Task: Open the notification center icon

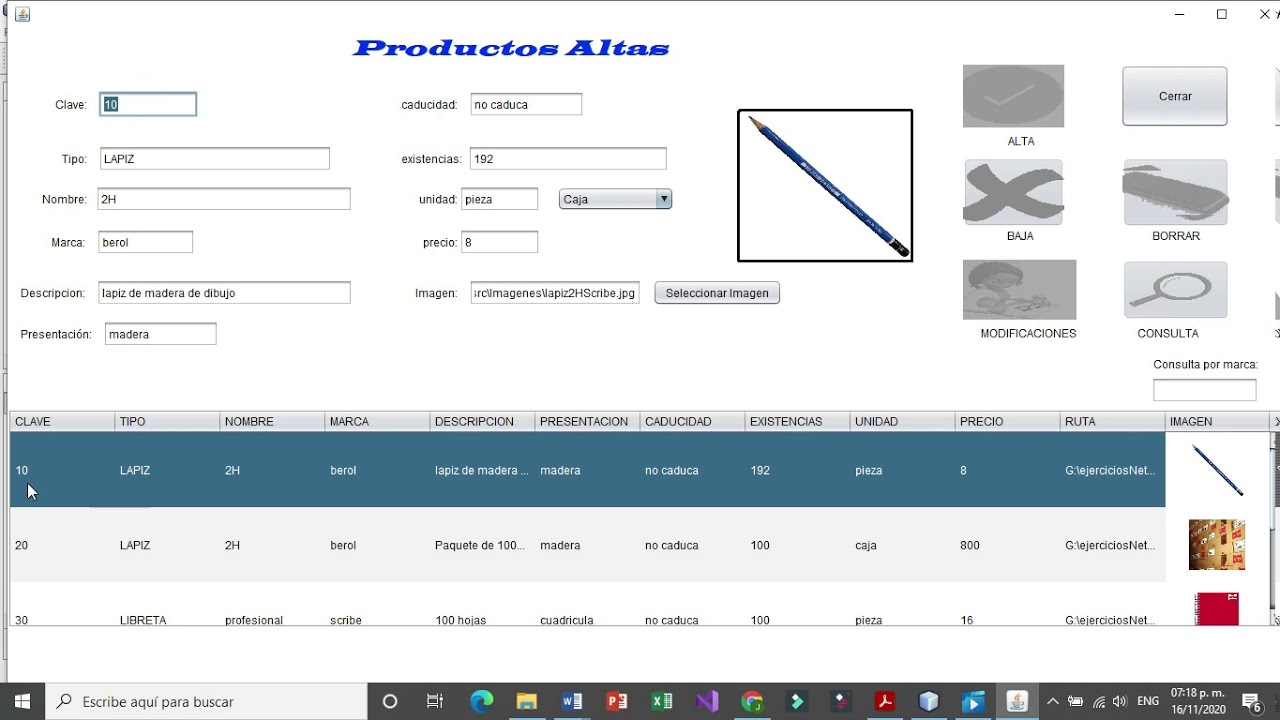Action: click(1252, 702)
